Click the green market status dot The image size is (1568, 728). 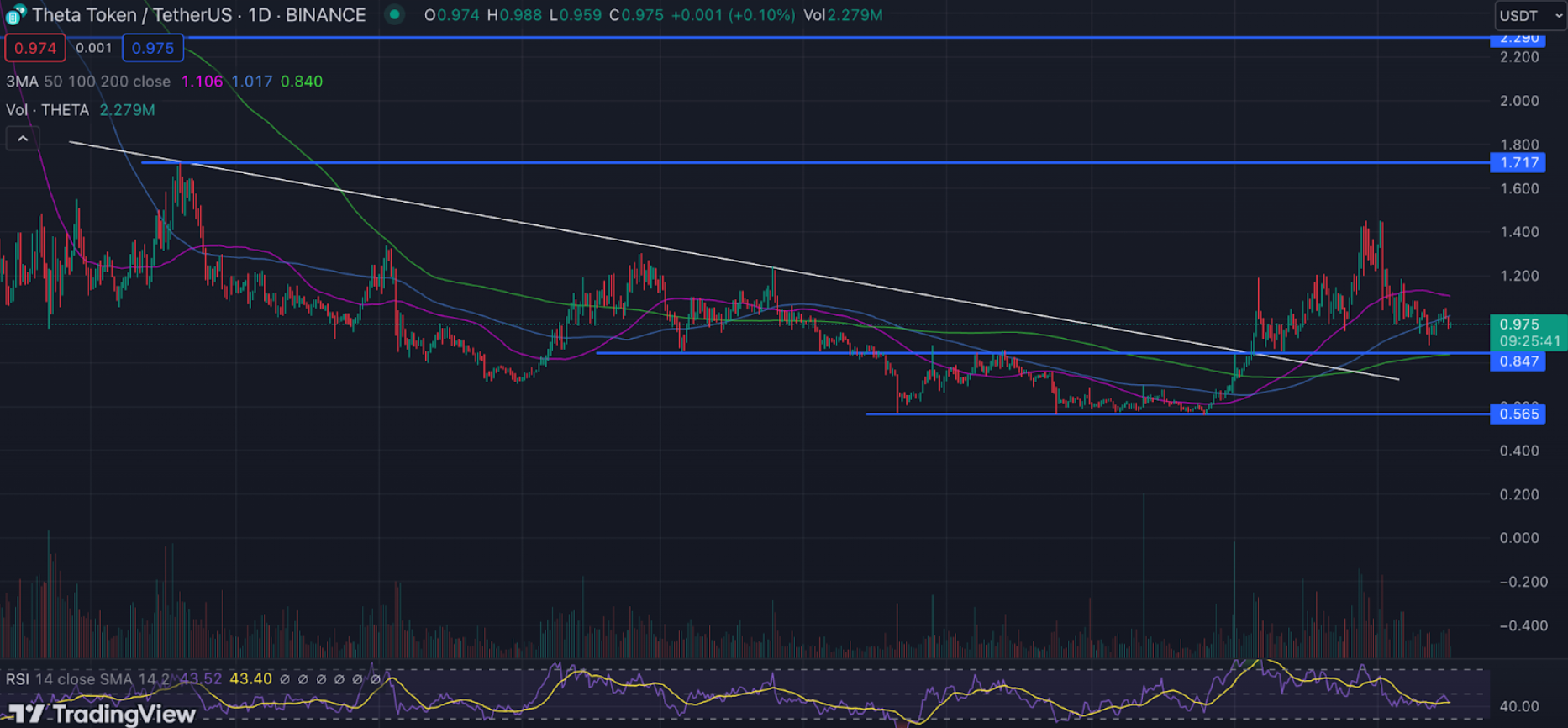pos(393,14)
